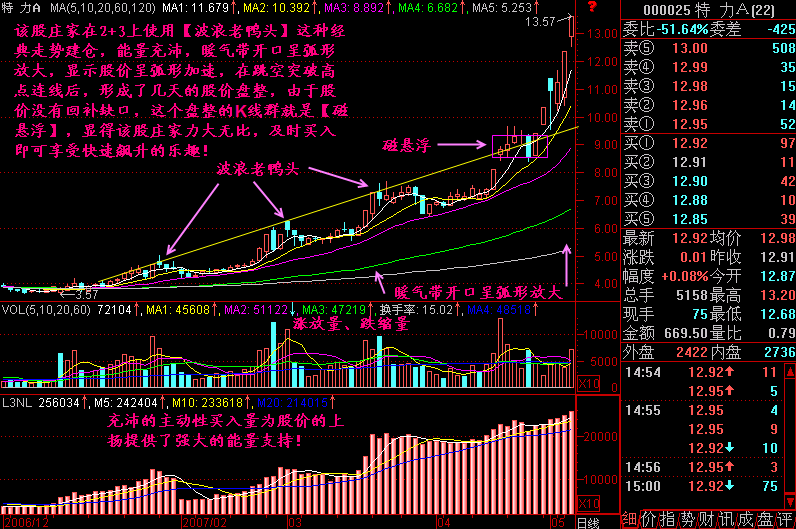Screen dimensions: 796x529
Task: Click the X10 scale box in L3NL panel
Action: tap(590, 503)
